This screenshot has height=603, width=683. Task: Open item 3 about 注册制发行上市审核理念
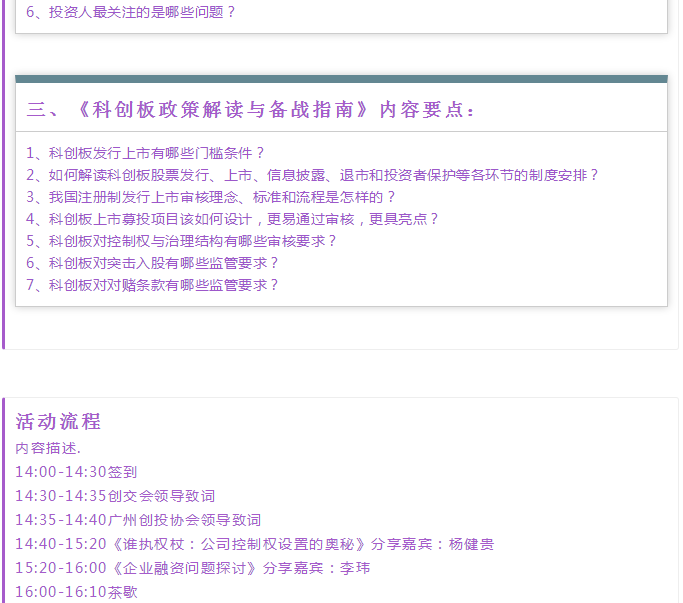[x=211, y=197]
